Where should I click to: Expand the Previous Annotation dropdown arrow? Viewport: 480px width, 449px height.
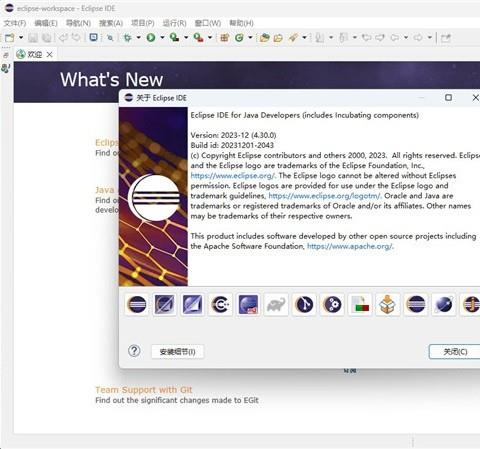click(x=355, y=37)
